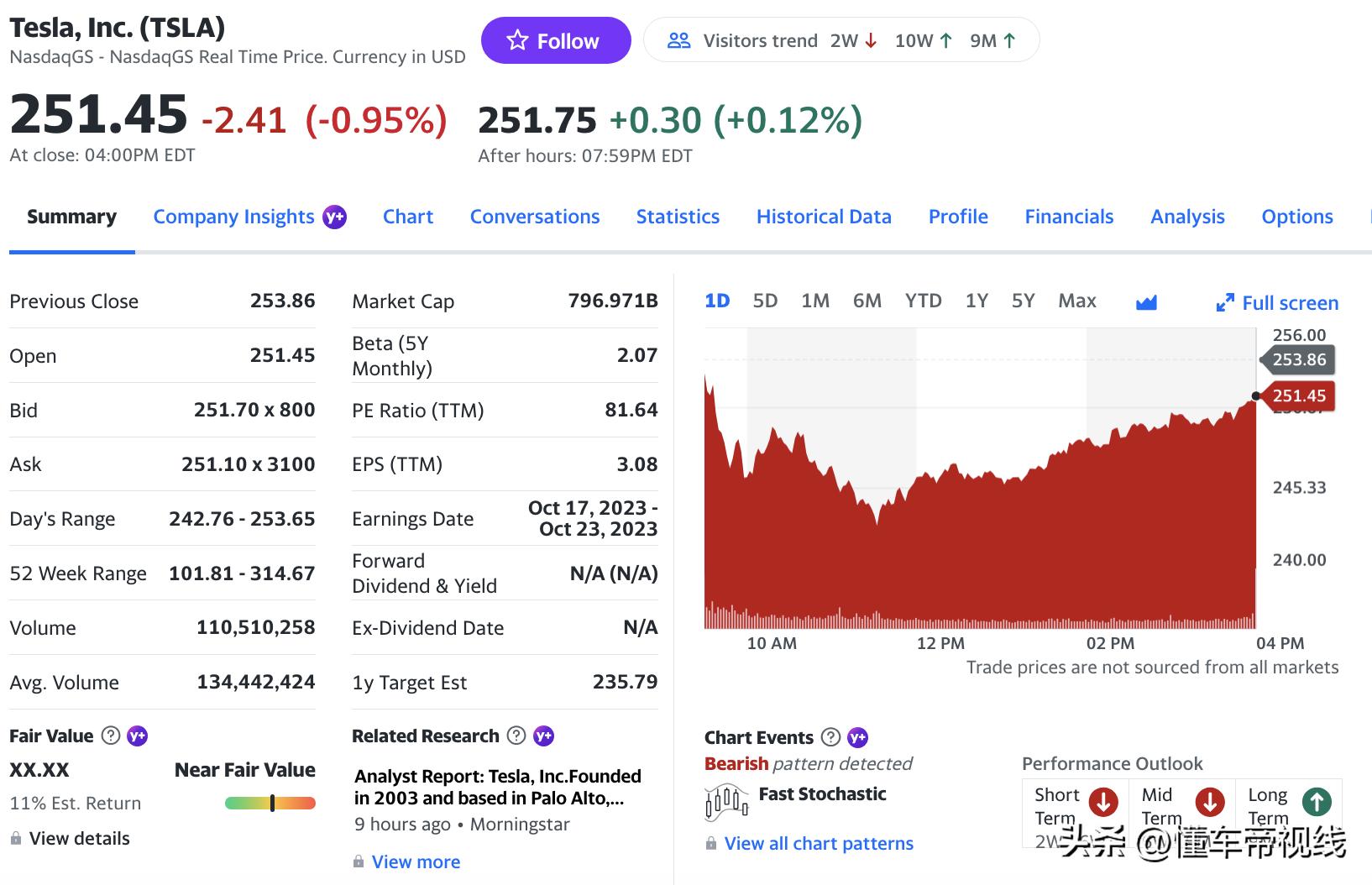Click the red 251.45 price marker on chart
Viewport: 1372px width, 885px height.
(1297, 395)
